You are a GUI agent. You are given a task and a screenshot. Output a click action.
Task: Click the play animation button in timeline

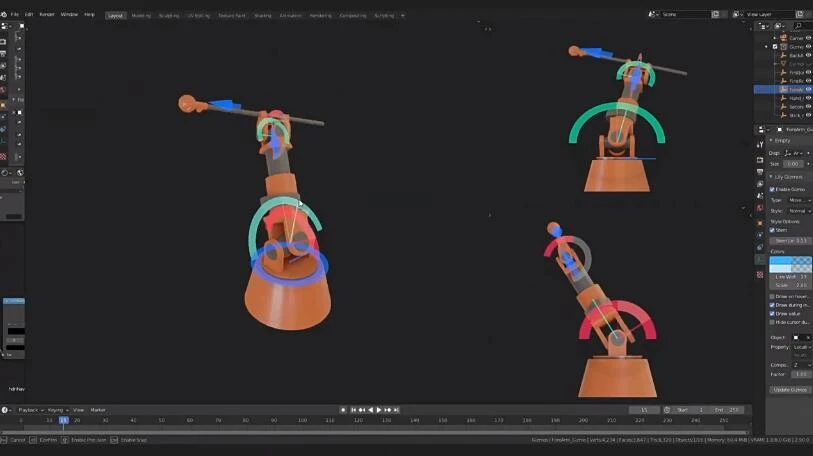coord(378,410)
